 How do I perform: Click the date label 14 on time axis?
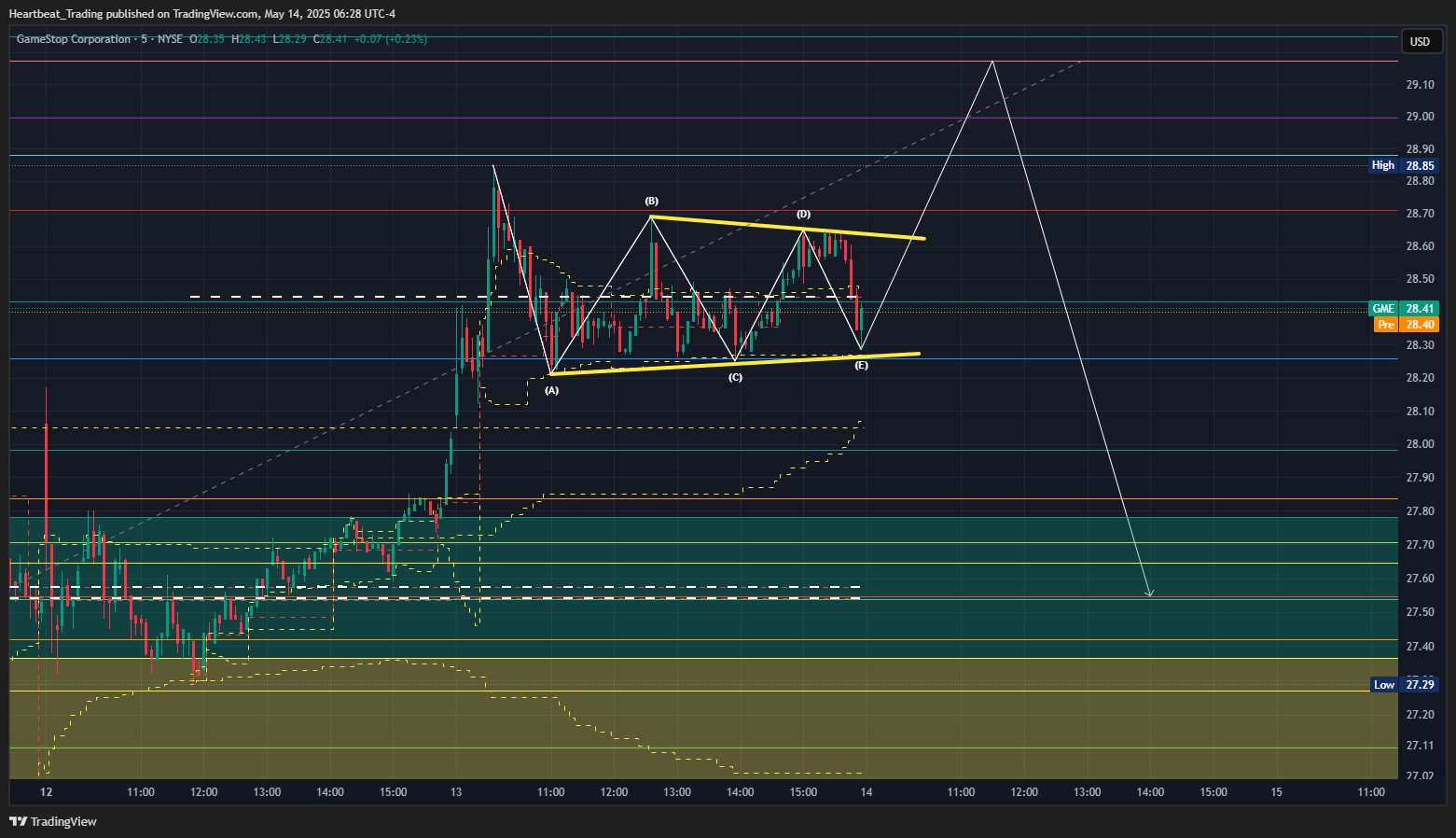pos(867,792)
